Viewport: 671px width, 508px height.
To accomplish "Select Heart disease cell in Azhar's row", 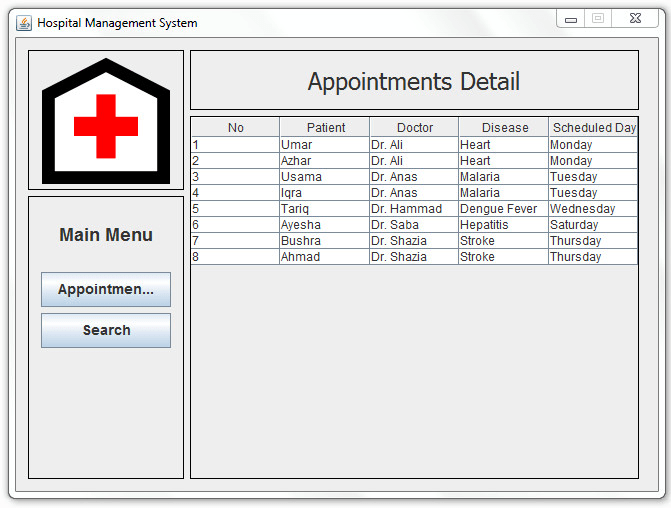I will [504, 160].
